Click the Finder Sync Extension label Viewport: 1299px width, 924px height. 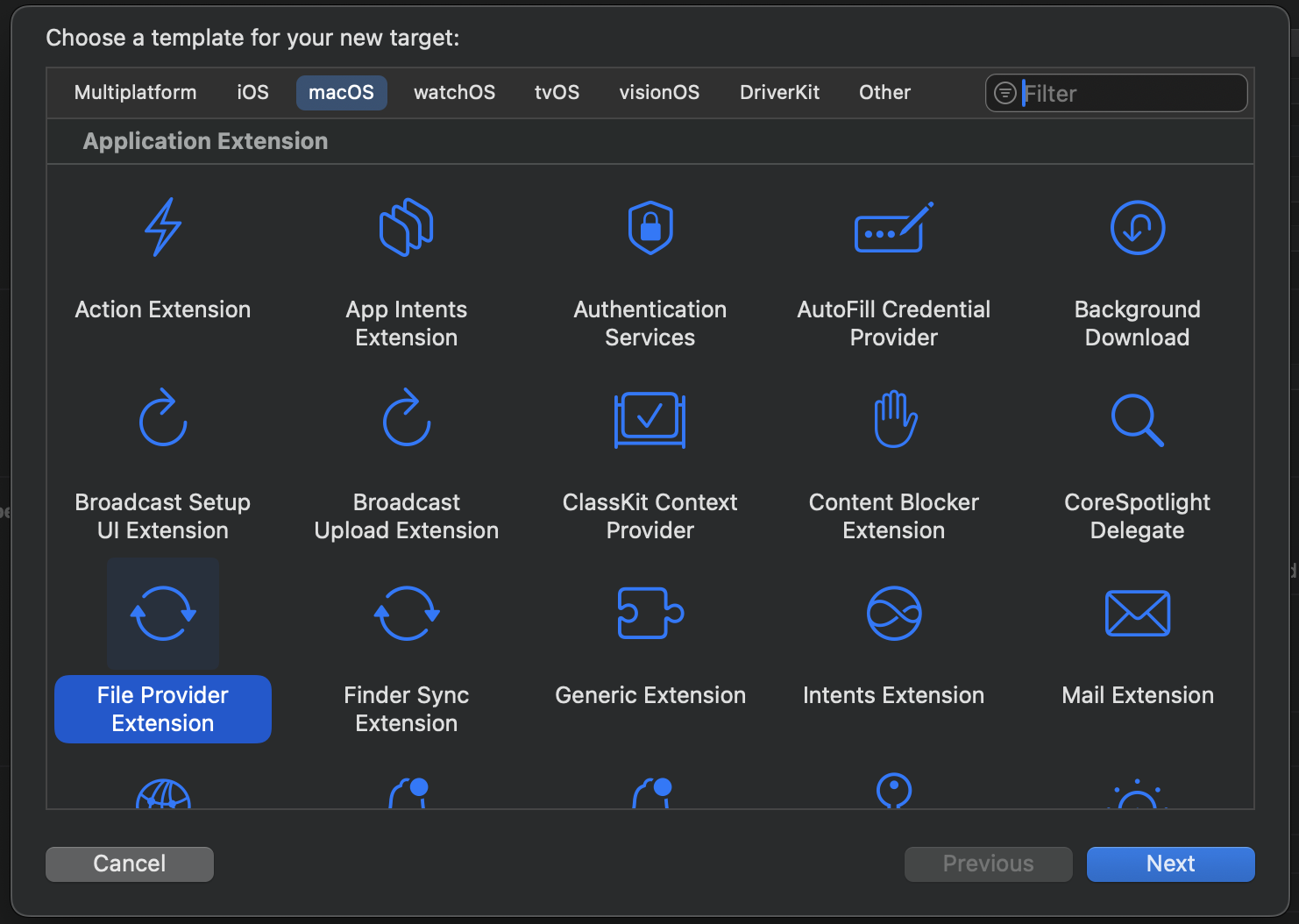(x=407, y=709)
